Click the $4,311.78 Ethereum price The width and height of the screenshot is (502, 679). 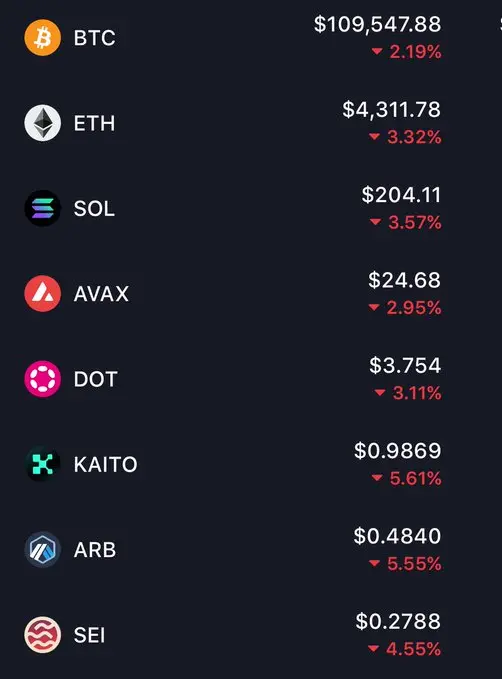(x=392, y=110)
